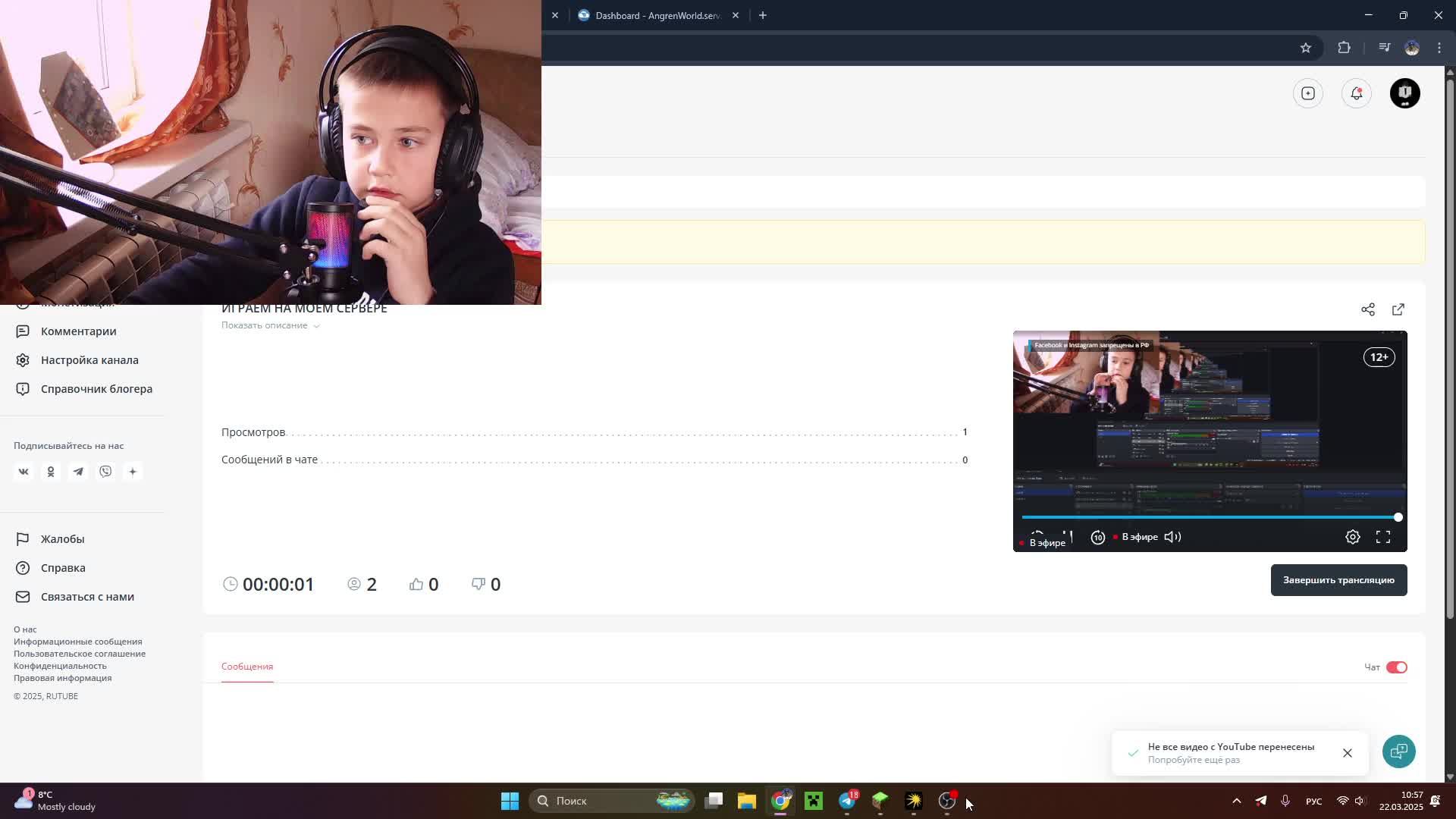Viewport: 1456px width, 819px height.
Task: Dismiss the YouTube transfer notification
Action: 1347,753
